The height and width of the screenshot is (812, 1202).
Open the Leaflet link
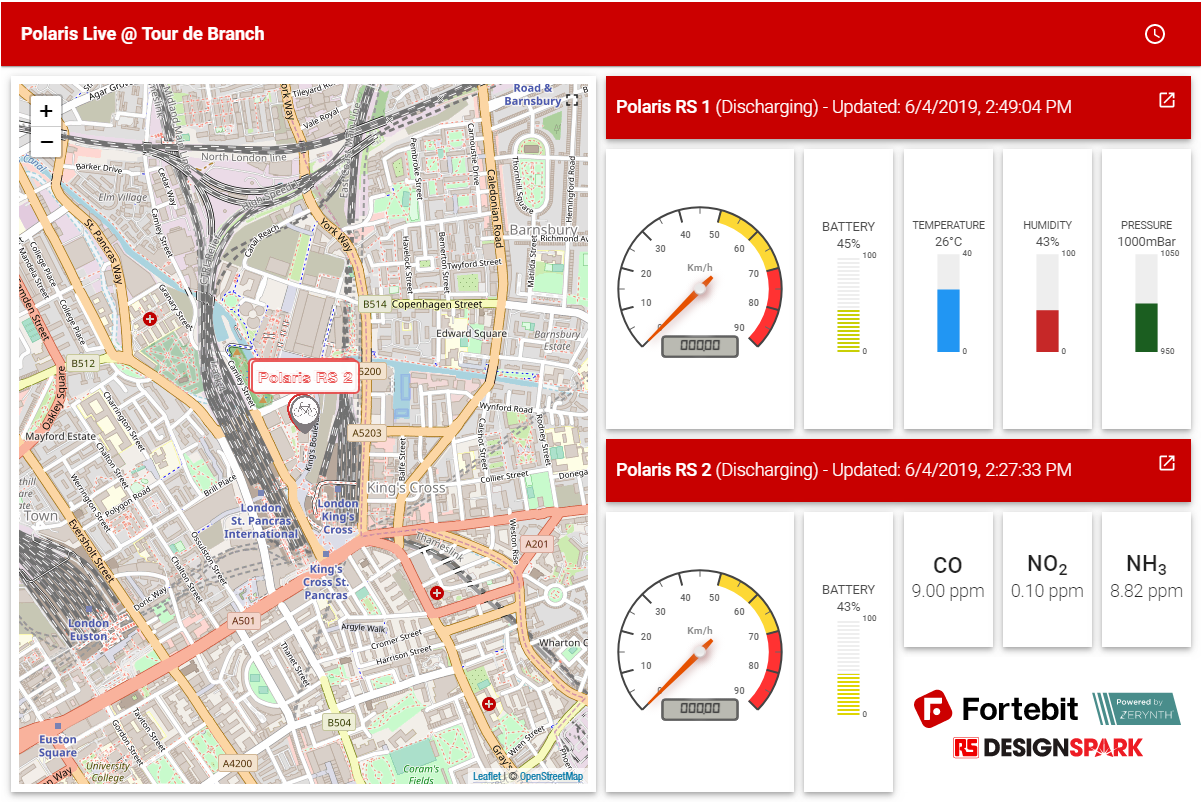tap(487, 776)
